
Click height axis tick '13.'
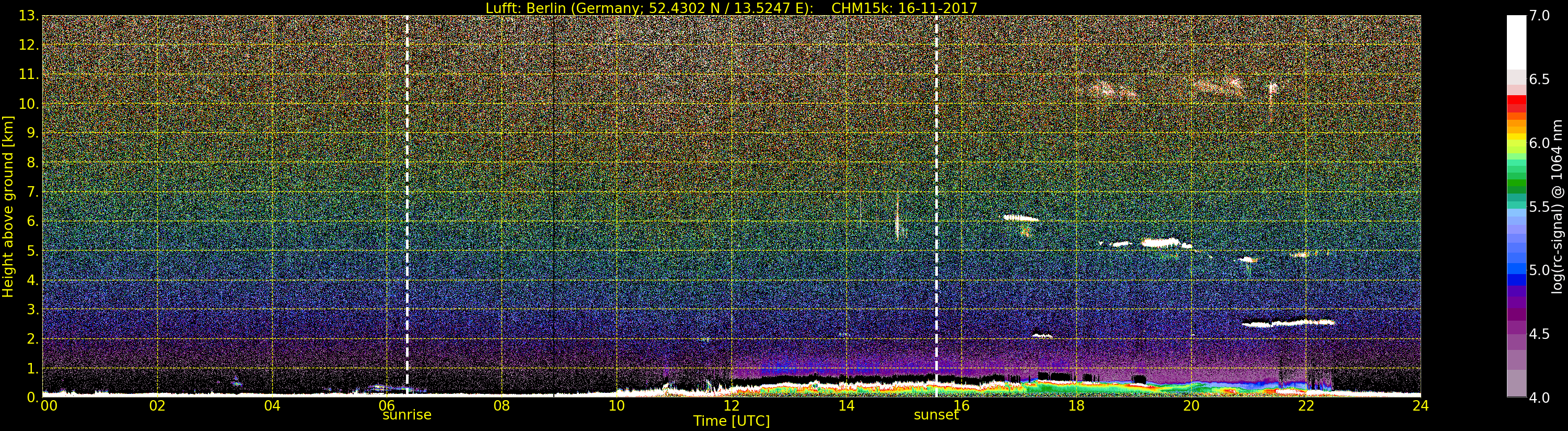coord(29,16)
